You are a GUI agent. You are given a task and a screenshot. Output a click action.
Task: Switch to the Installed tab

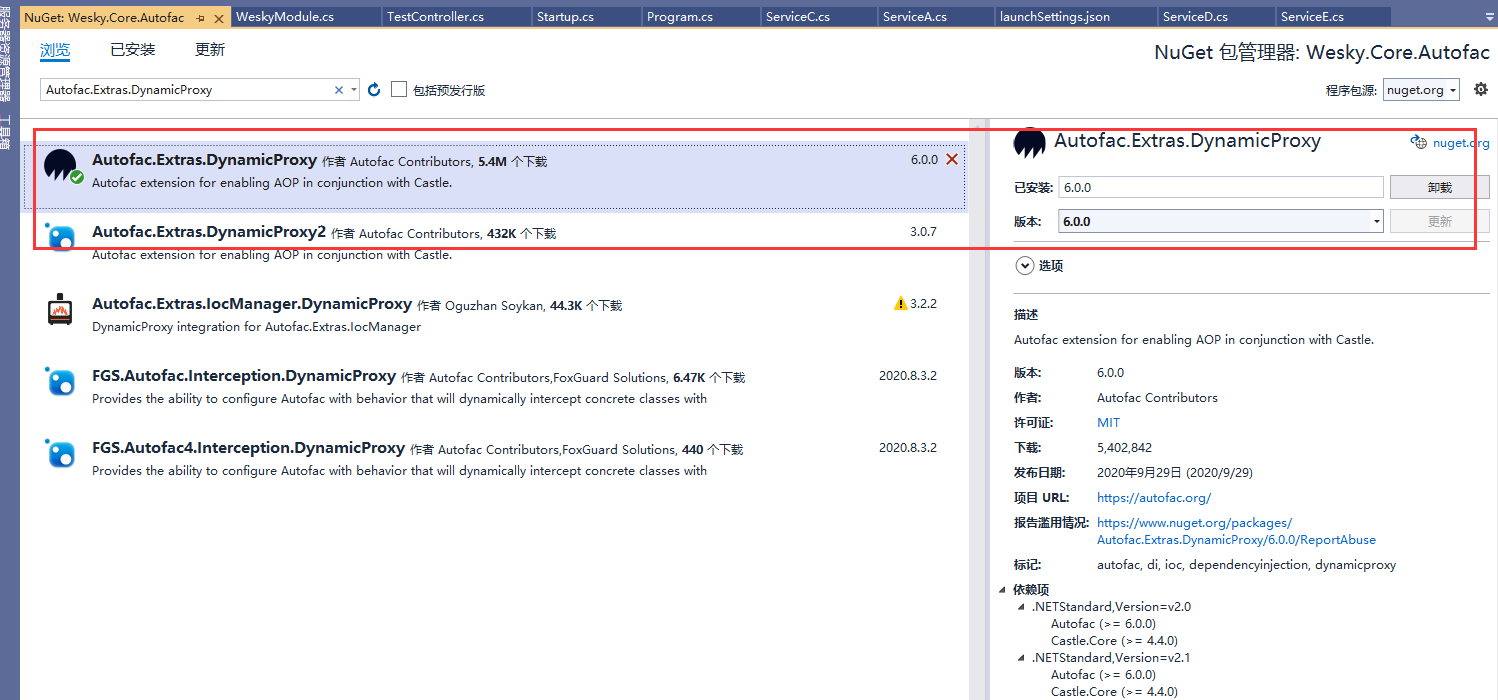click(133, 50)
